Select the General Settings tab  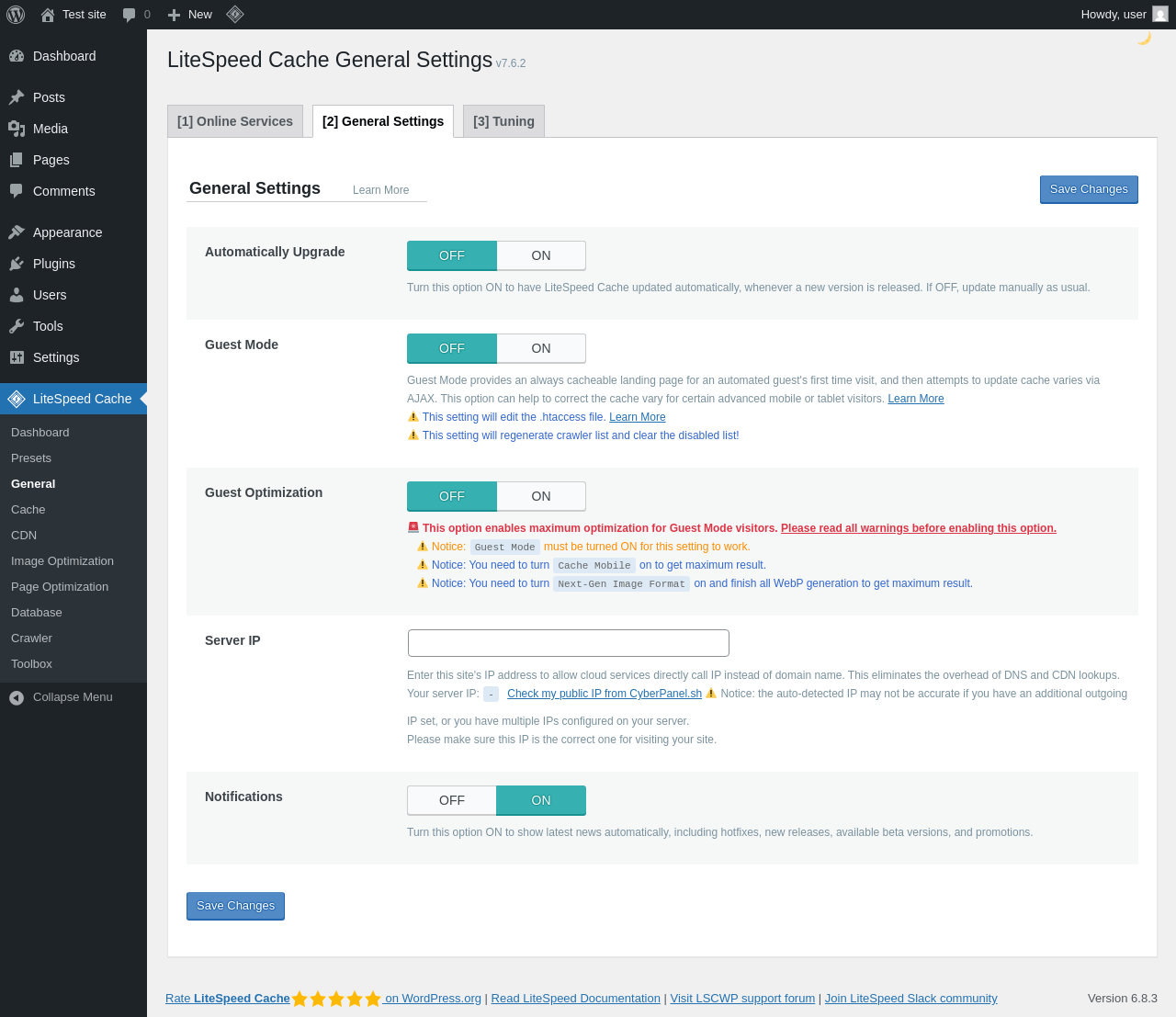pos(383,121)
